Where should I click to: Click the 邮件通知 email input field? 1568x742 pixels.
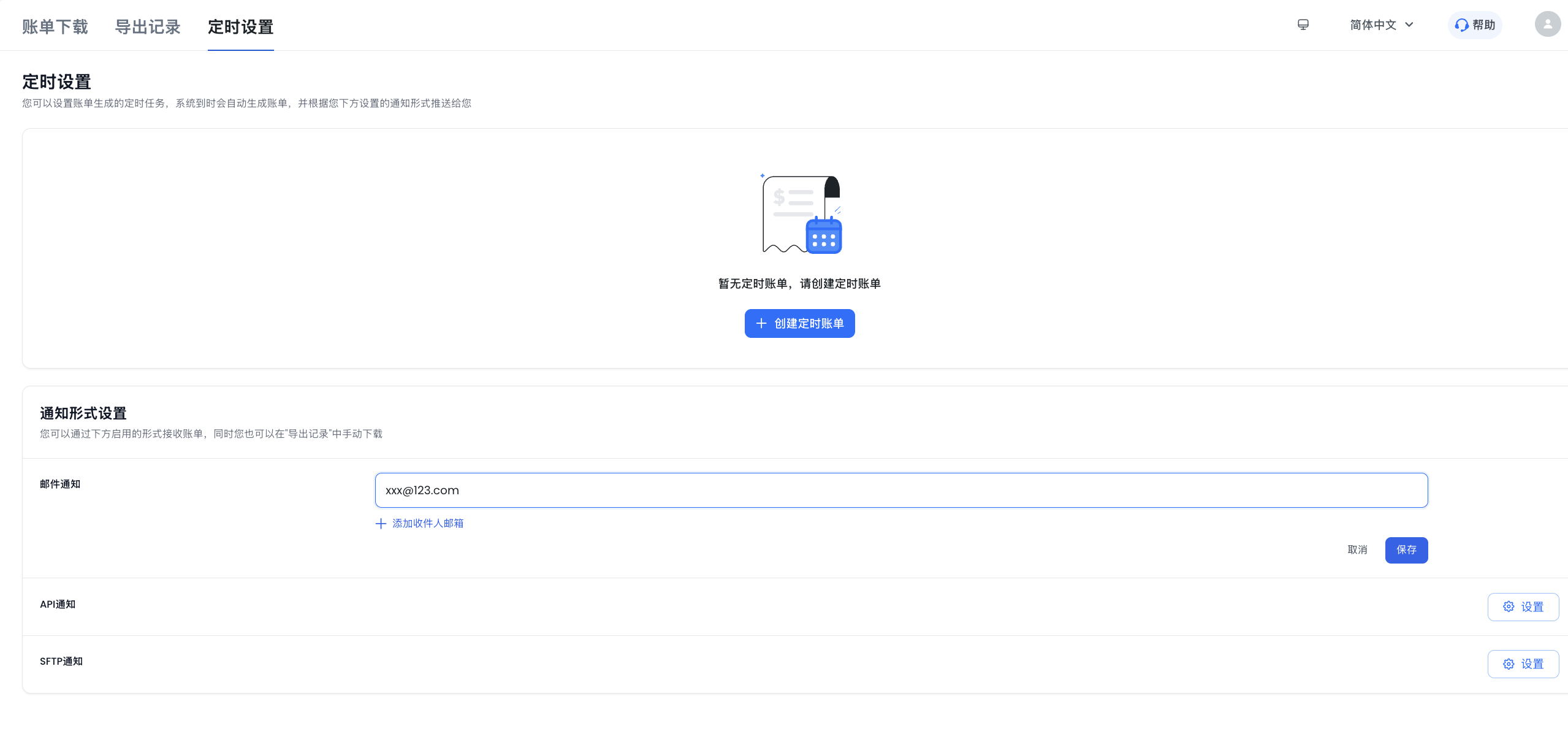pos(901,490)
